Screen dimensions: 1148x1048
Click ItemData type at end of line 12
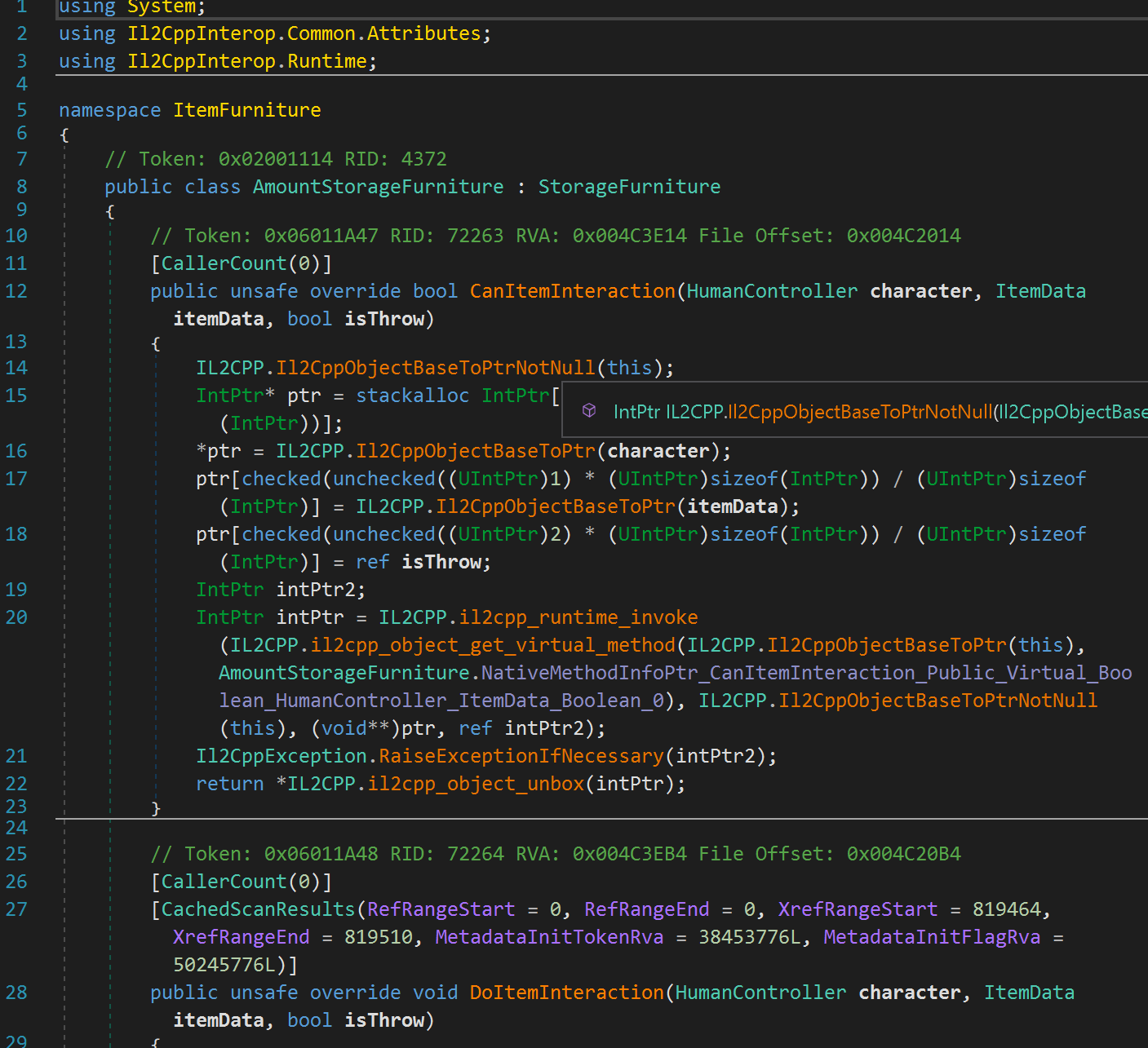pyautogui.click(x=1040, y=291)
